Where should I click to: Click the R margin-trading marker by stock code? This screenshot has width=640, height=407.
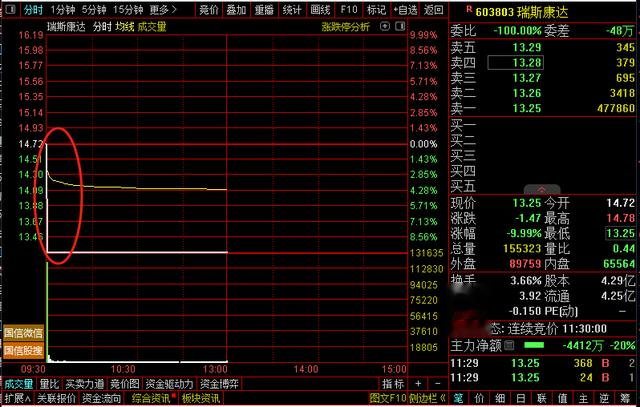pos(469,9)
